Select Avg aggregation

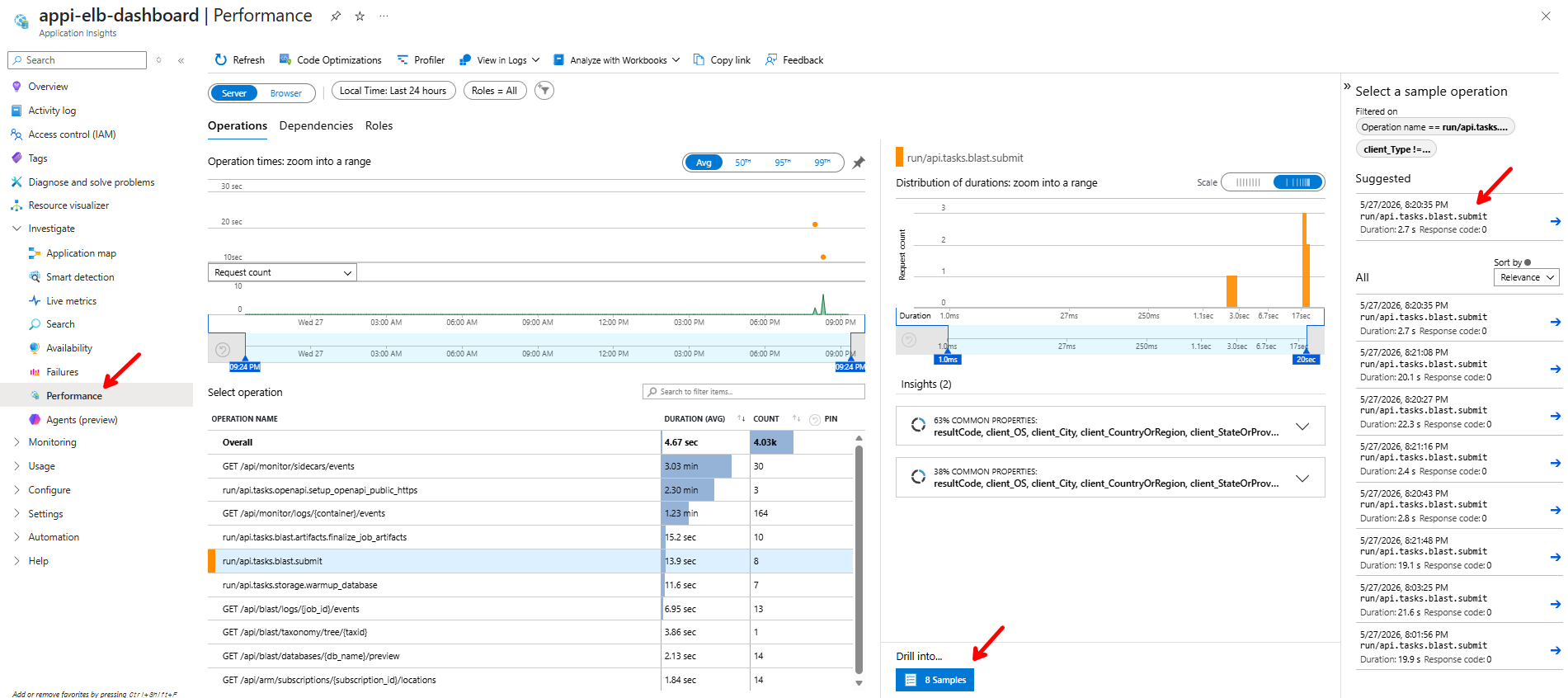click(704, 163)
